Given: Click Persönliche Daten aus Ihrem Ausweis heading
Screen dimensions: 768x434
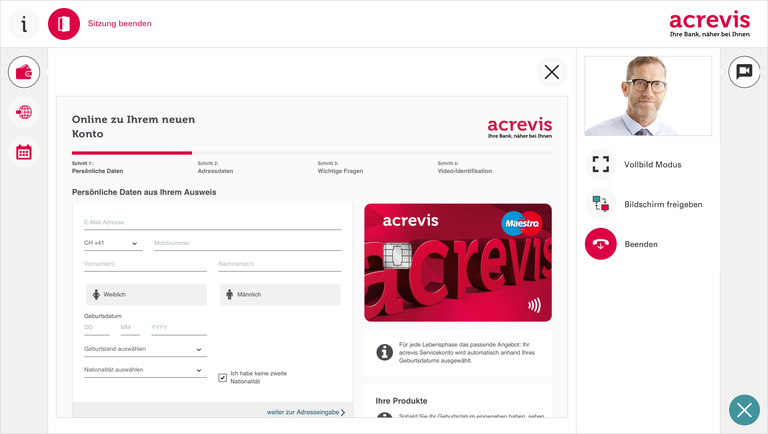Looking at the screenshot, I should [x=144, y=192].
